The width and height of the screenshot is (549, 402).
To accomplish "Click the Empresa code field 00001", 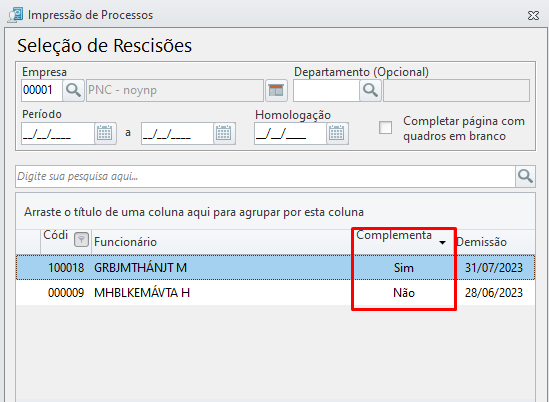I will tap(42, 90).
